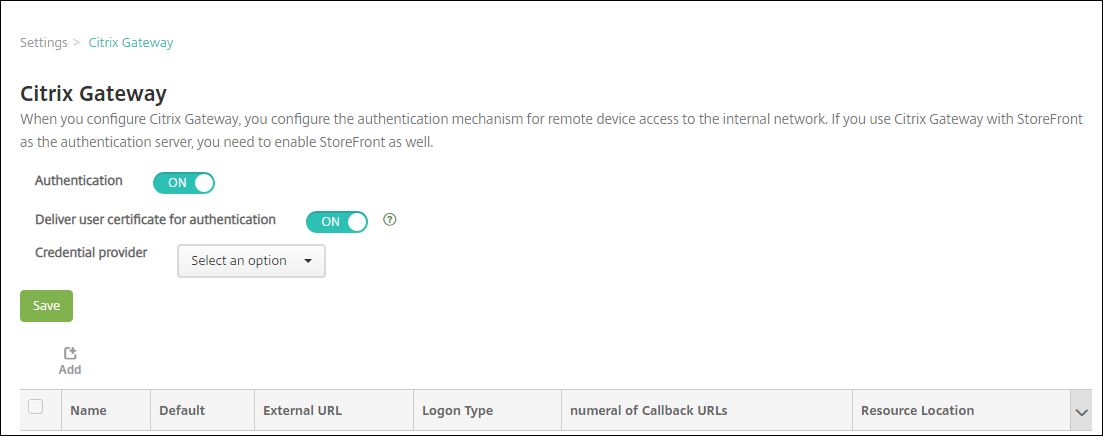Go to Settings in the breadcrumb
The width and height of the screenshot is (1103, 436).
point(44,43)
